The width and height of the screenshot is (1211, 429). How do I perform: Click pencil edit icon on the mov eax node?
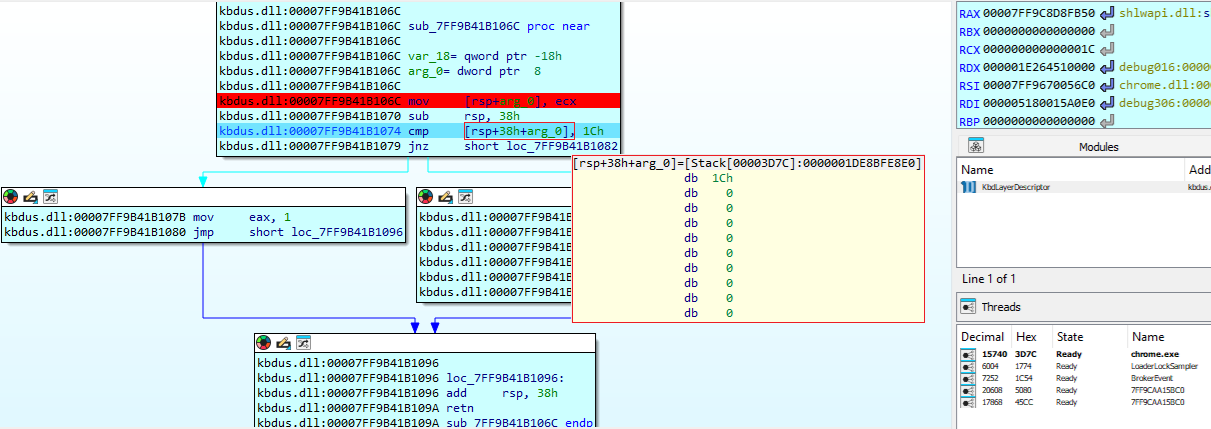point(30,196)
